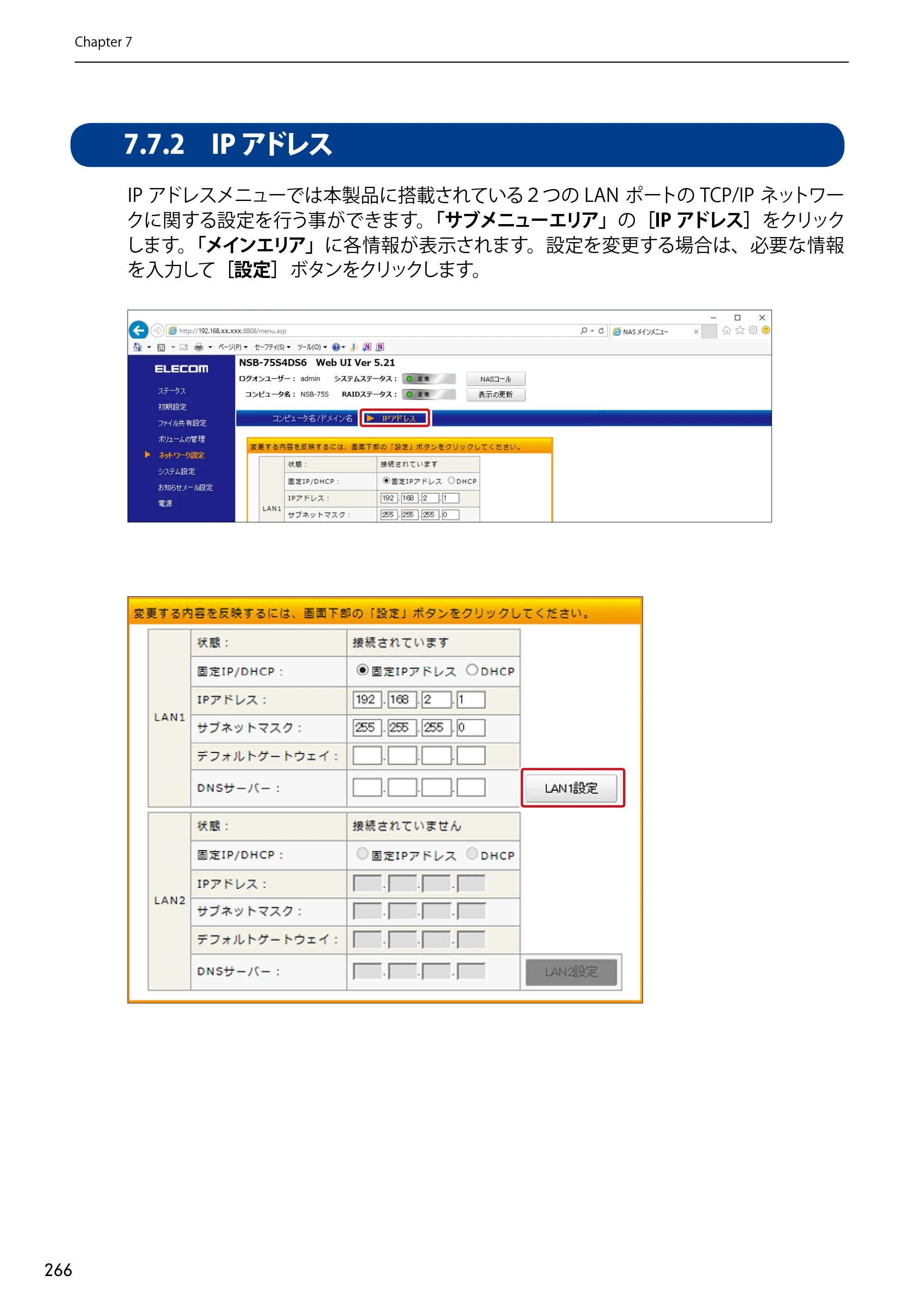This screenshot has width=924, height=1307.
Task: Click the browser back arrow button
Action: click(x=138, y=330)
